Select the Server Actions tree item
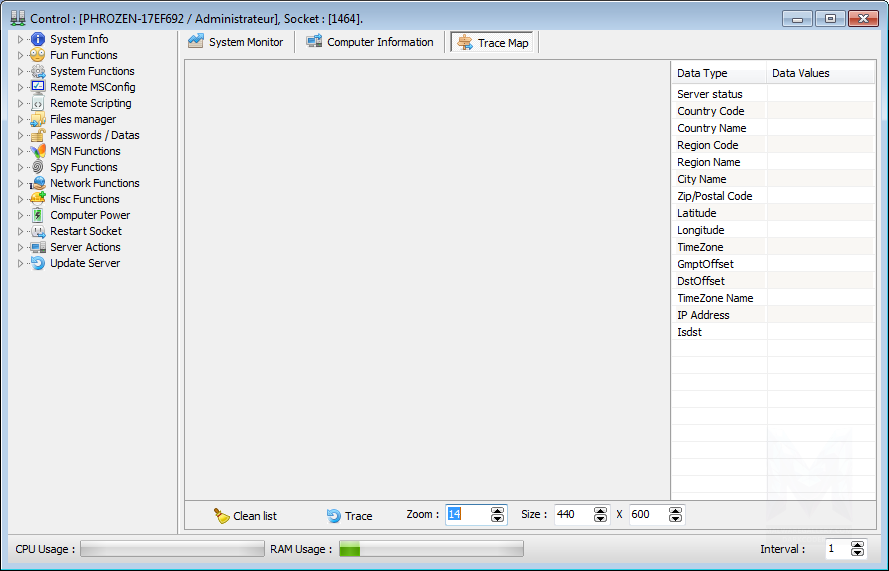 [x=85, y=247]
